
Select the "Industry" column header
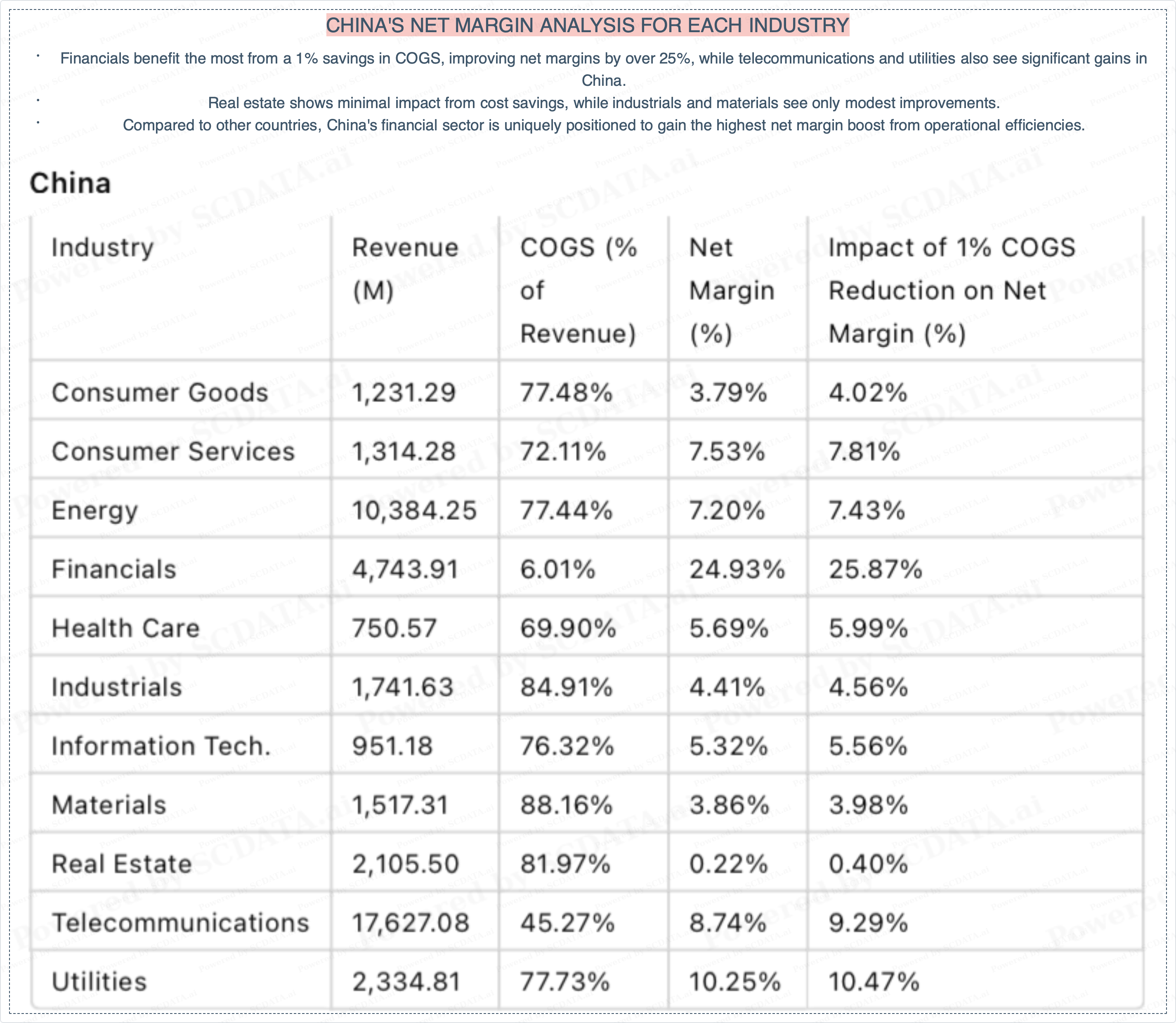[103, 248]
